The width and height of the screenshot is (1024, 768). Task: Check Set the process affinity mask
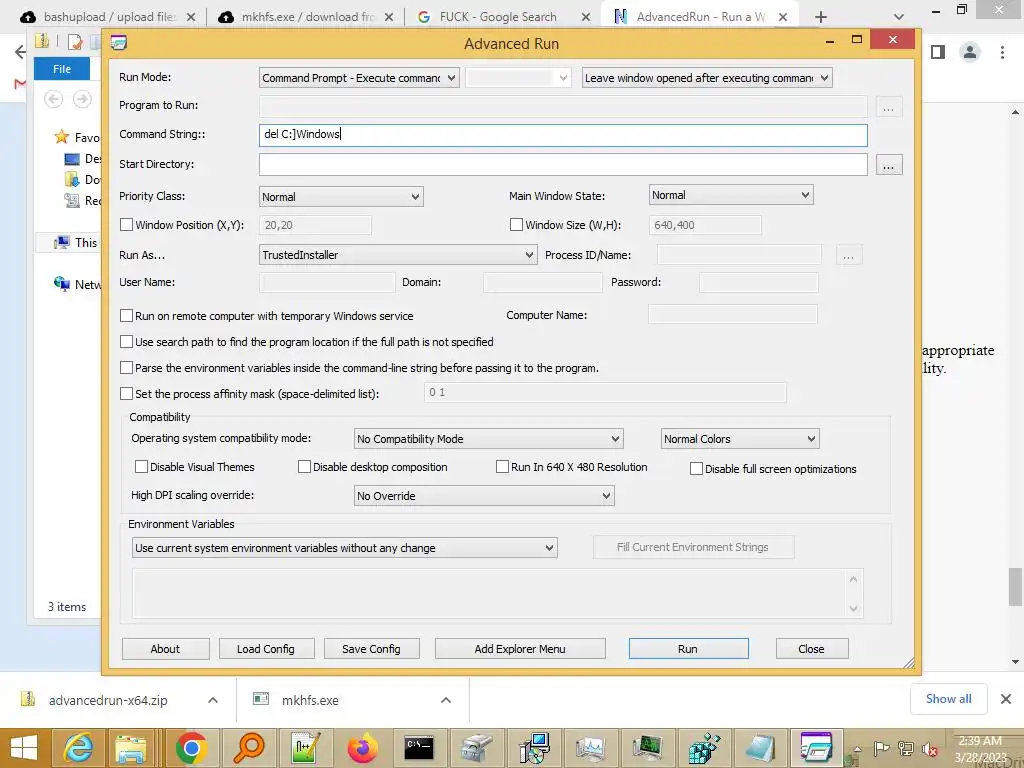(127, 394)
